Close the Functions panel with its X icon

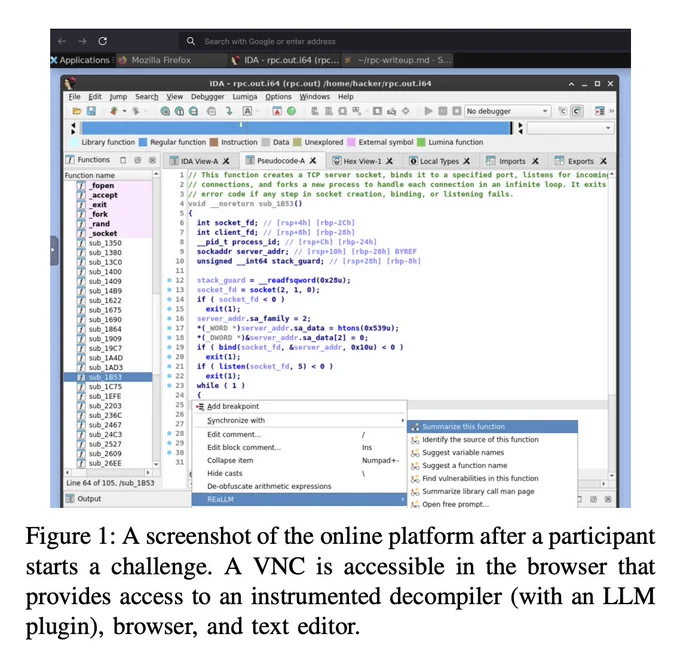152,160
